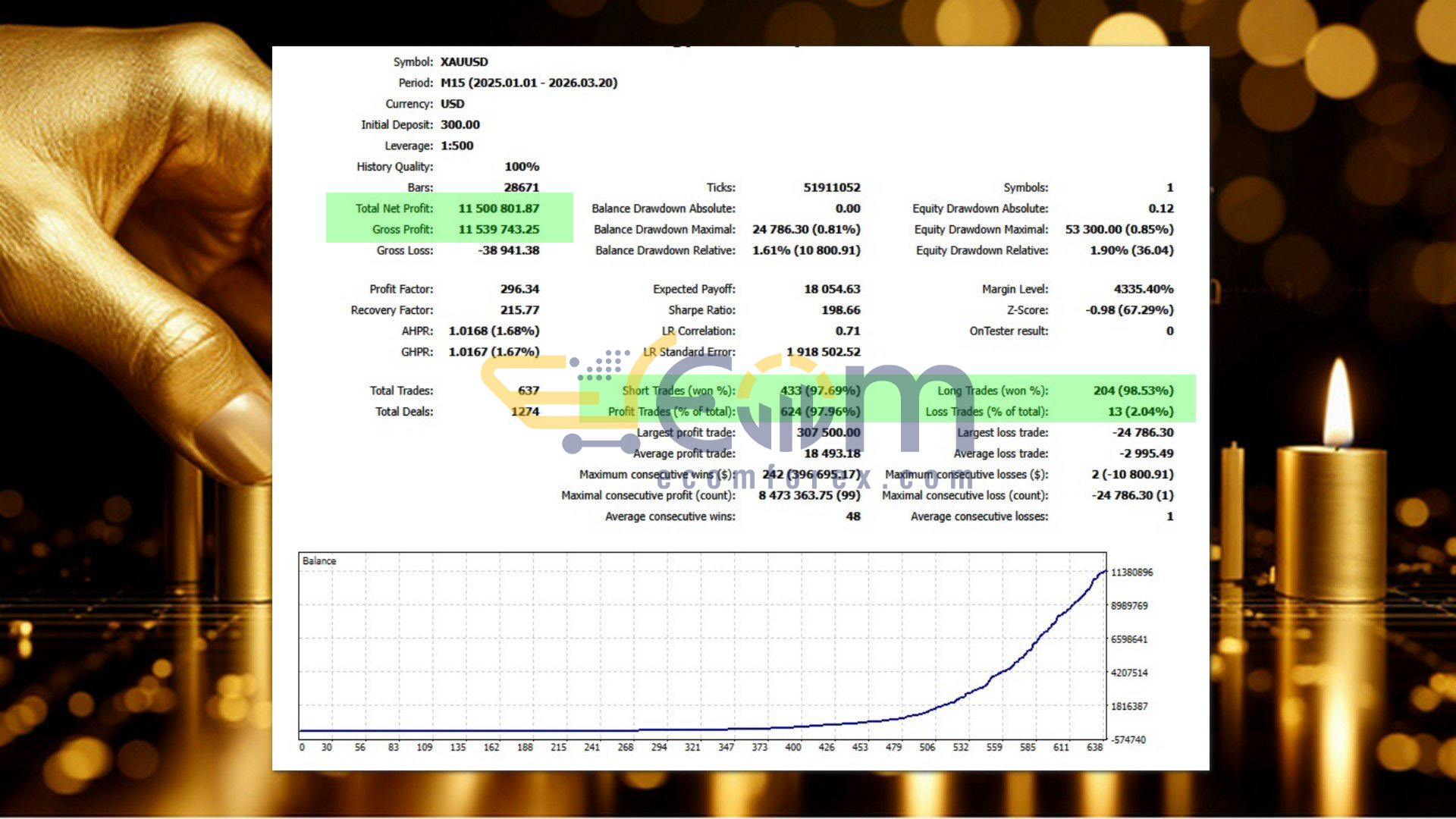
Task: Click the highlighted Gross Profit value
Action: tap(498, 229)
